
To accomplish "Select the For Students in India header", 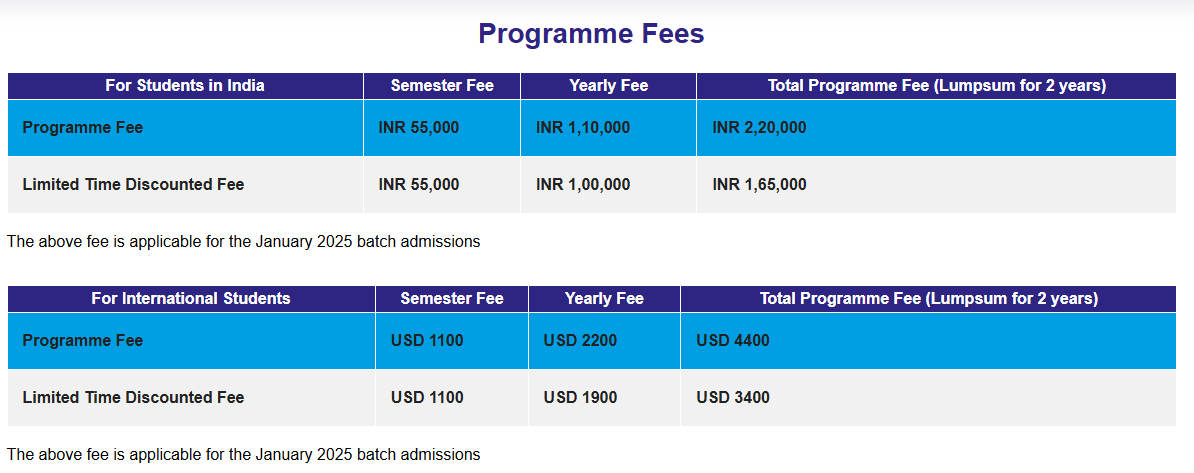I will coord(185,86).
